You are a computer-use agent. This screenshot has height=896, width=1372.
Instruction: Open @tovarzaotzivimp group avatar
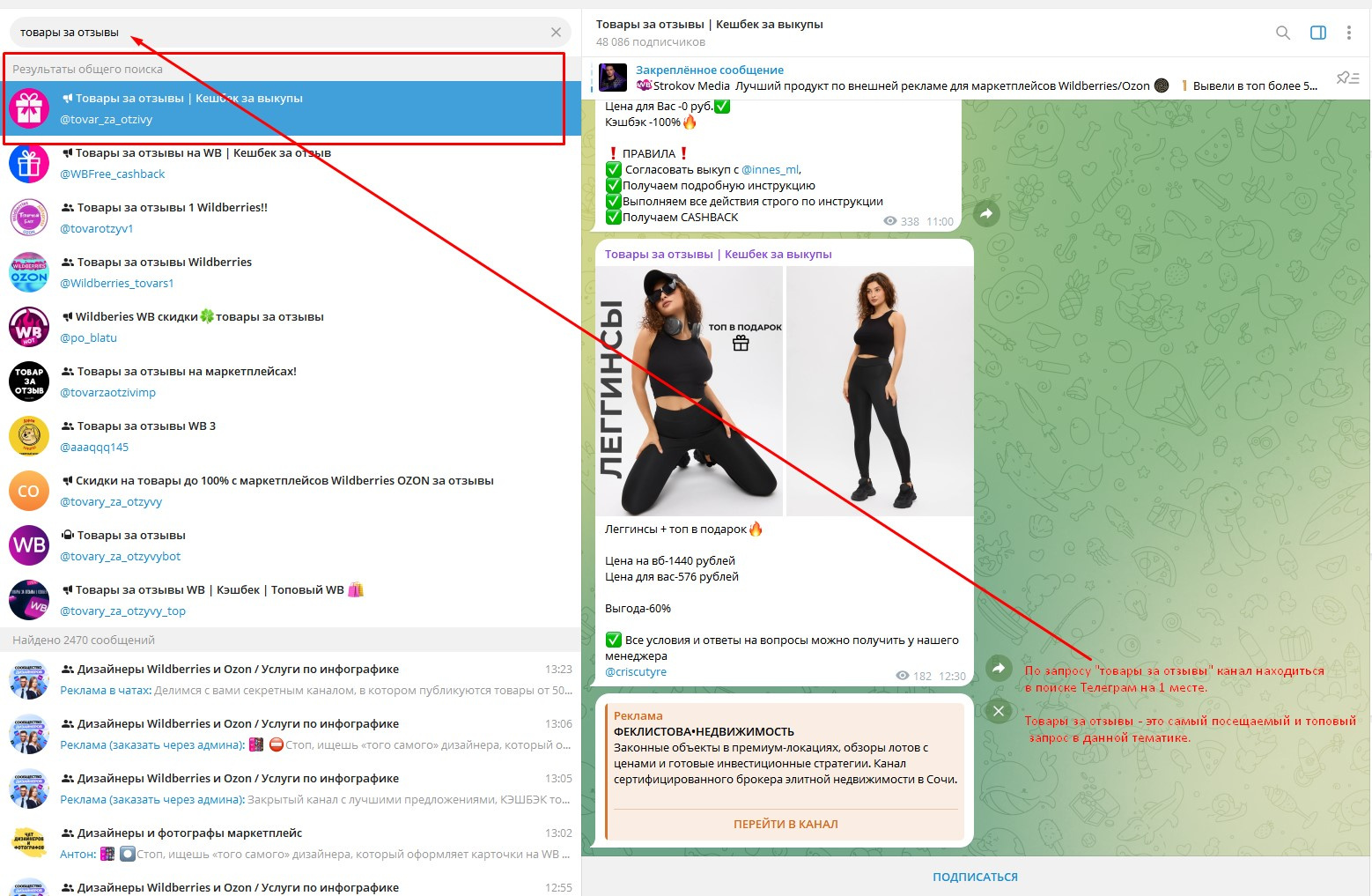pos(29,381)
